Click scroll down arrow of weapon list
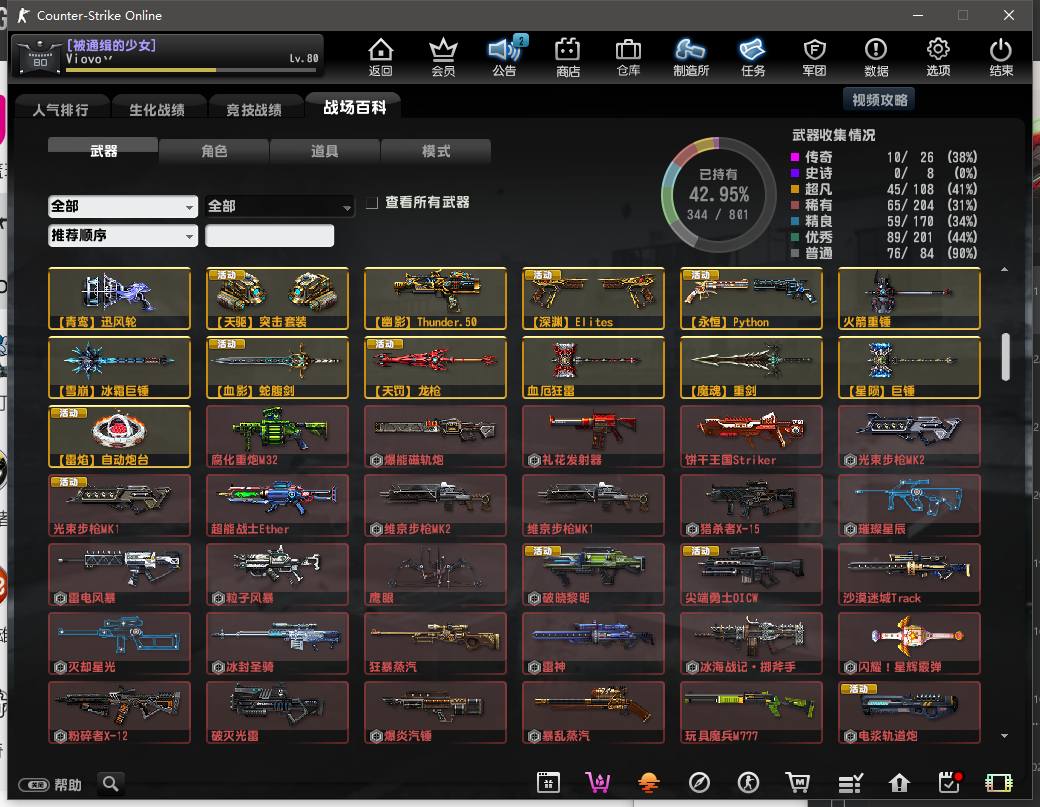Viewport: 1040px width, 807px height. [1004, 735]
